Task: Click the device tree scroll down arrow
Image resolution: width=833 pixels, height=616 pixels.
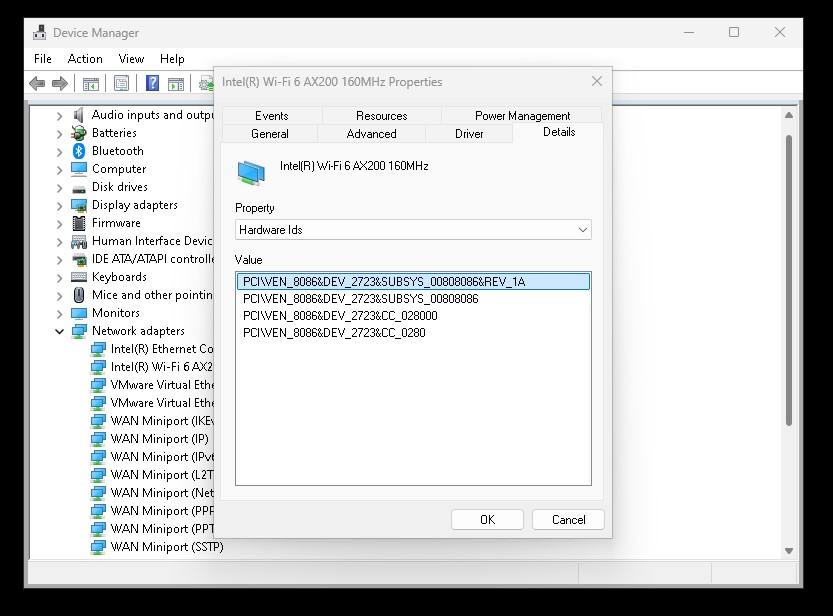Action: 789,551
